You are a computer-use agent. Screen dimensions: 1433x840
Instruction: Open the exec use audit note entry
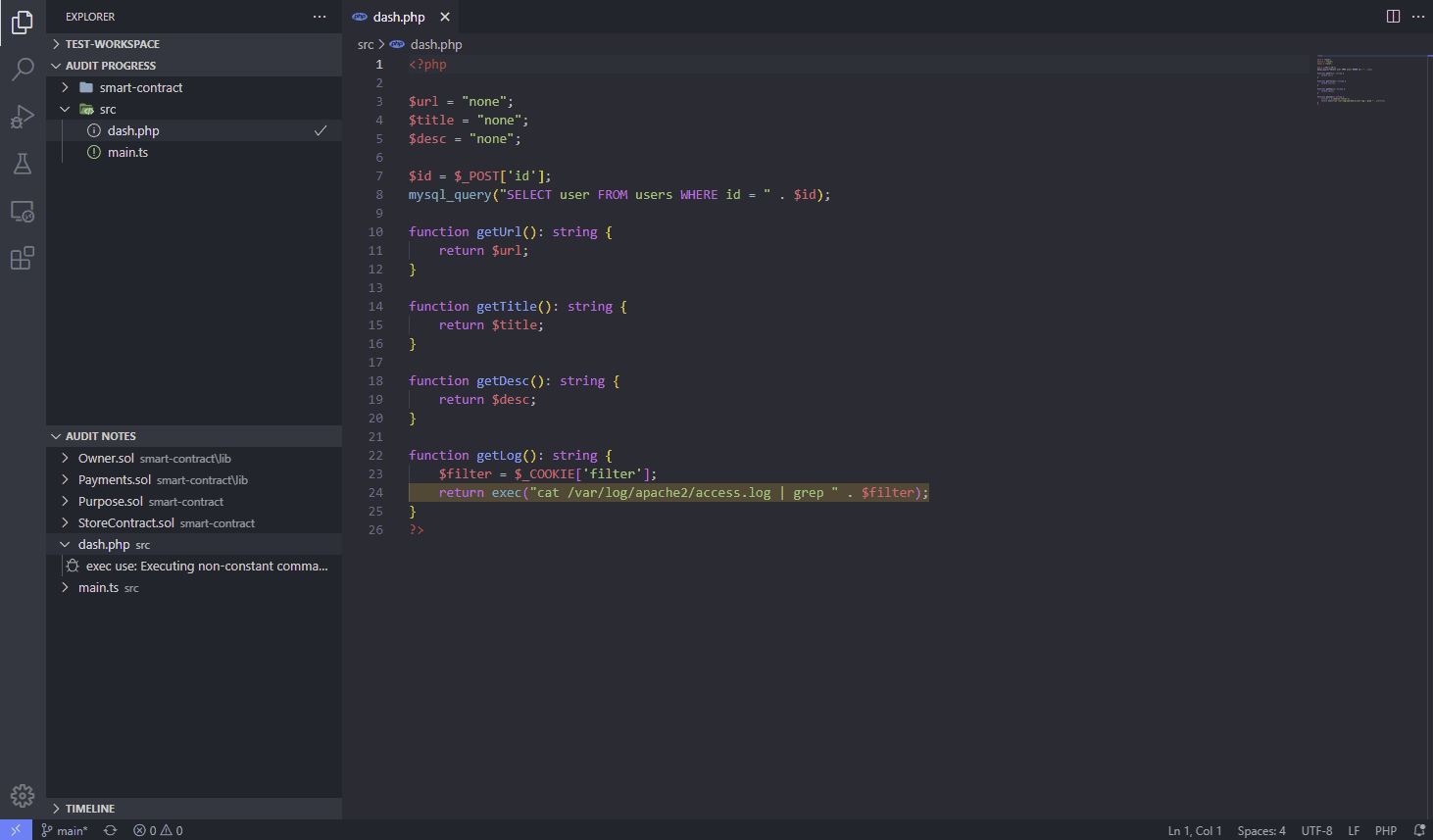(x=206, y=566)
